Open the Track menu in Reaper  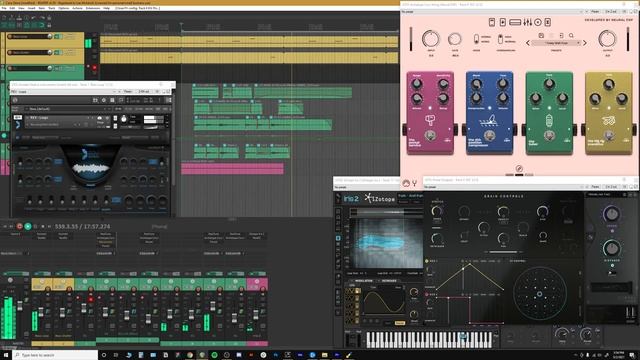(52, 8)
